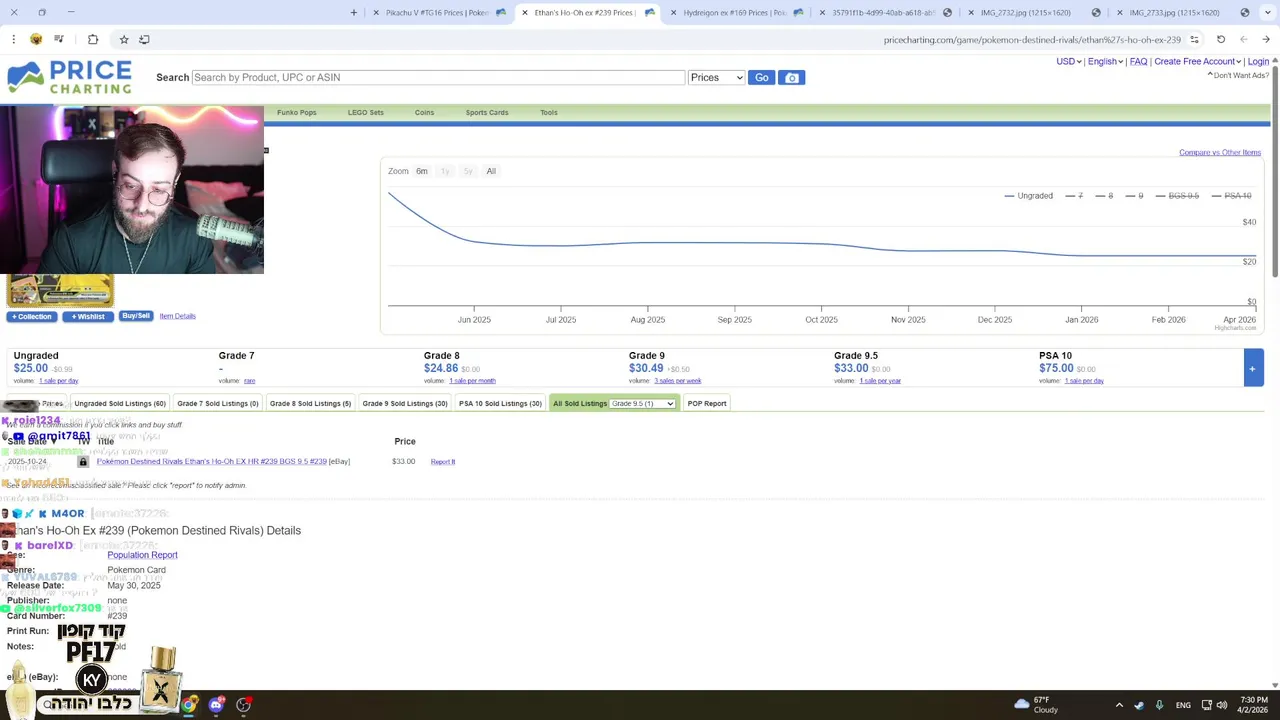The height and width of the screenshot is (720, 1280).
Task: Switch to Grade 8 Sold Listings tab
Action: [x=310, y=403]
